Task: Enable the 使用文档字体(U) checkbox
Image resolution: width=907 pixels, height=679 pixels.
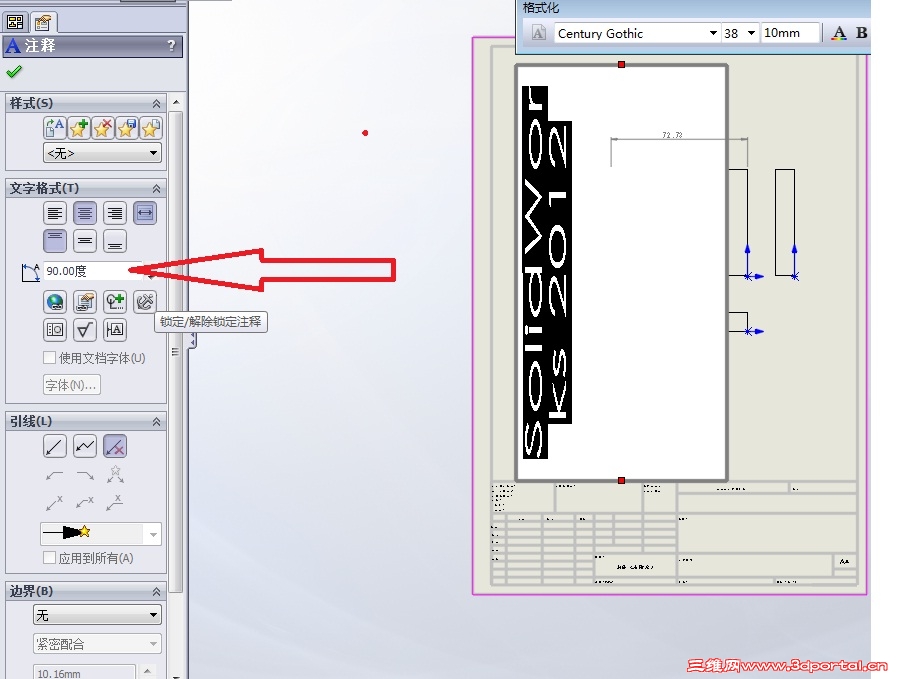Action: 50,358
